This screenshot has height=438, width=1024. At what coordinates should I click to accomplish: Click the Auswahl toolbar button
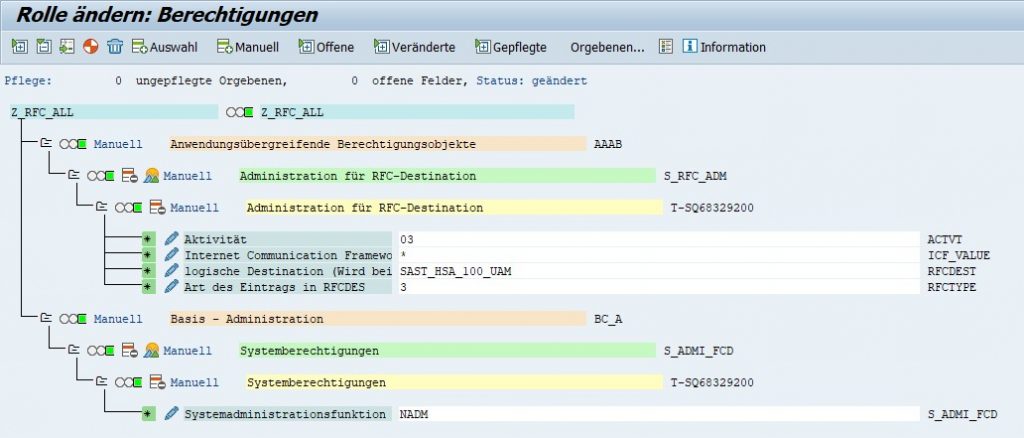[165, 47]
